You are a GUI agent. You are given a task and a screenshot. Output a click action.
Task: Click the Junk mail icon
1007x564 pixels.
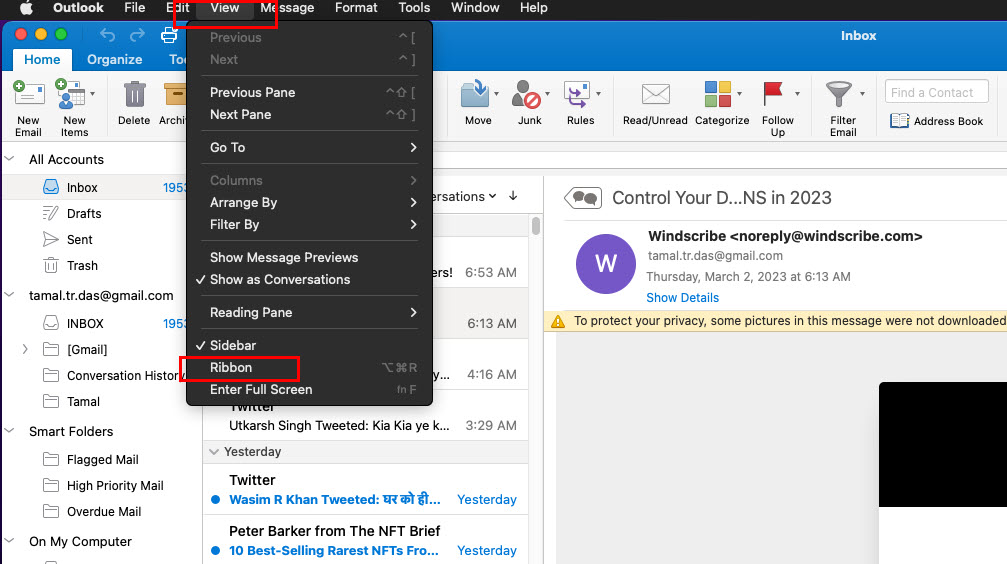527,96
